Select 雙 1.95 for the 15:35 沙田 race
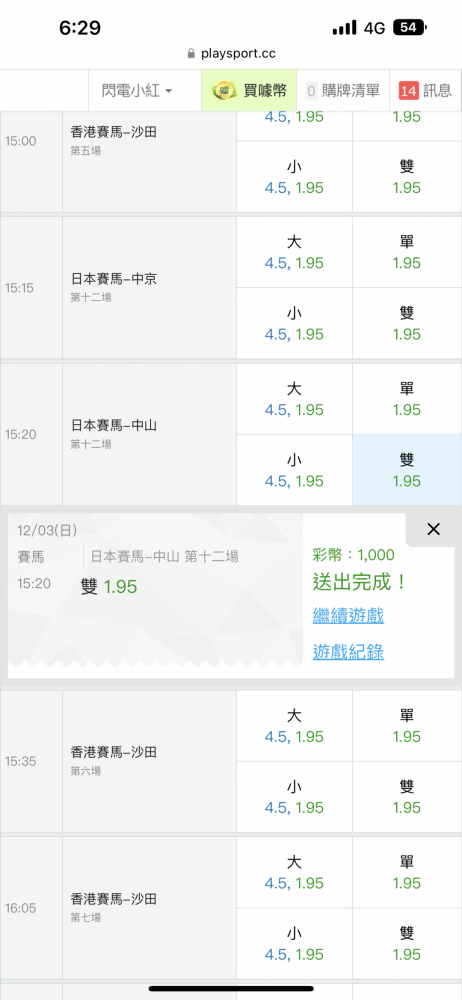Viewport: 462px width, 1000px height. pyautogui.click(x=406, y=797)
